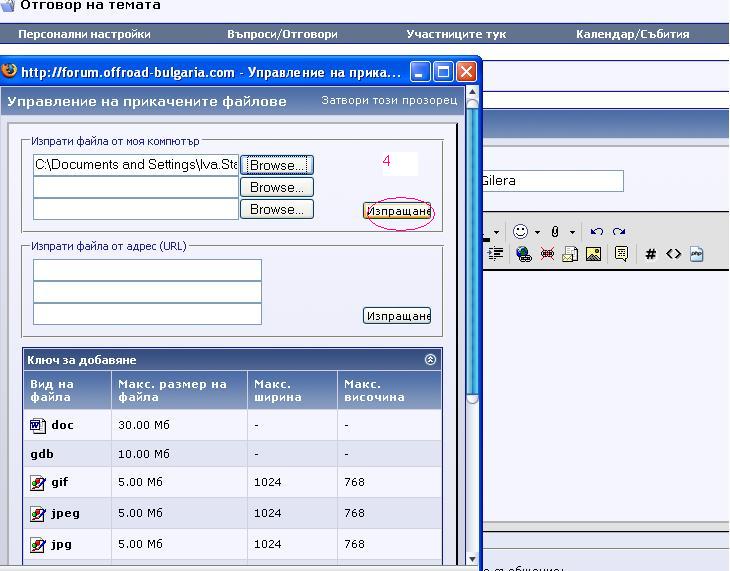Collapse the 'Ключ за добавяне' table section
The image size is (730, 571).
pos(430,360)
